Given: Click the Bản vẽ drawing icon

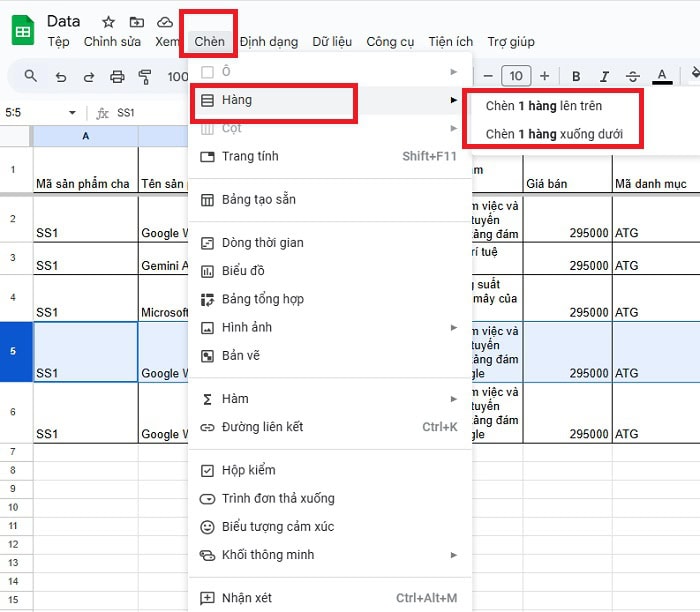Looking at the screenshot, I should (x=207, y=356).
